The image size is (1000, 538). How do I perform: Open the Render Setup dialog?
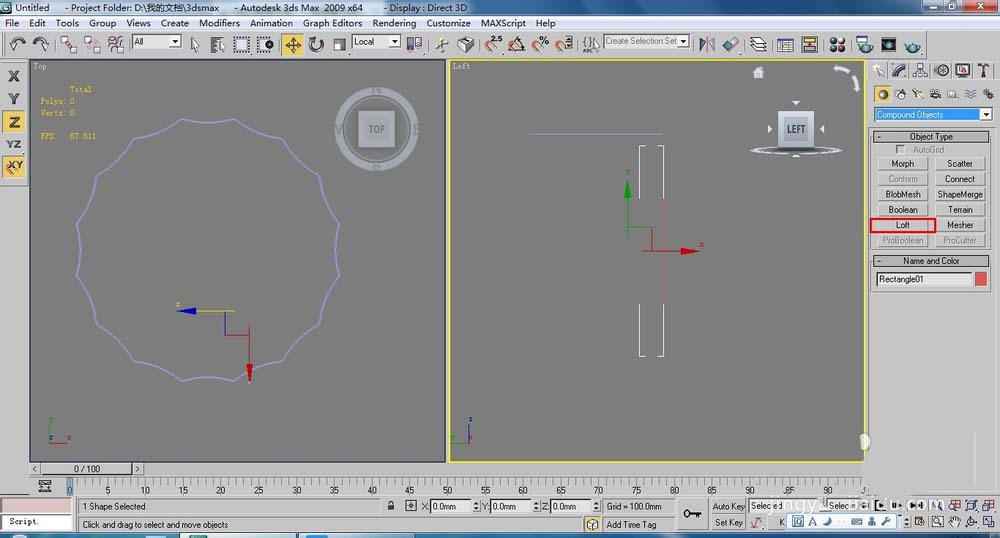click(x=865, y=45)
